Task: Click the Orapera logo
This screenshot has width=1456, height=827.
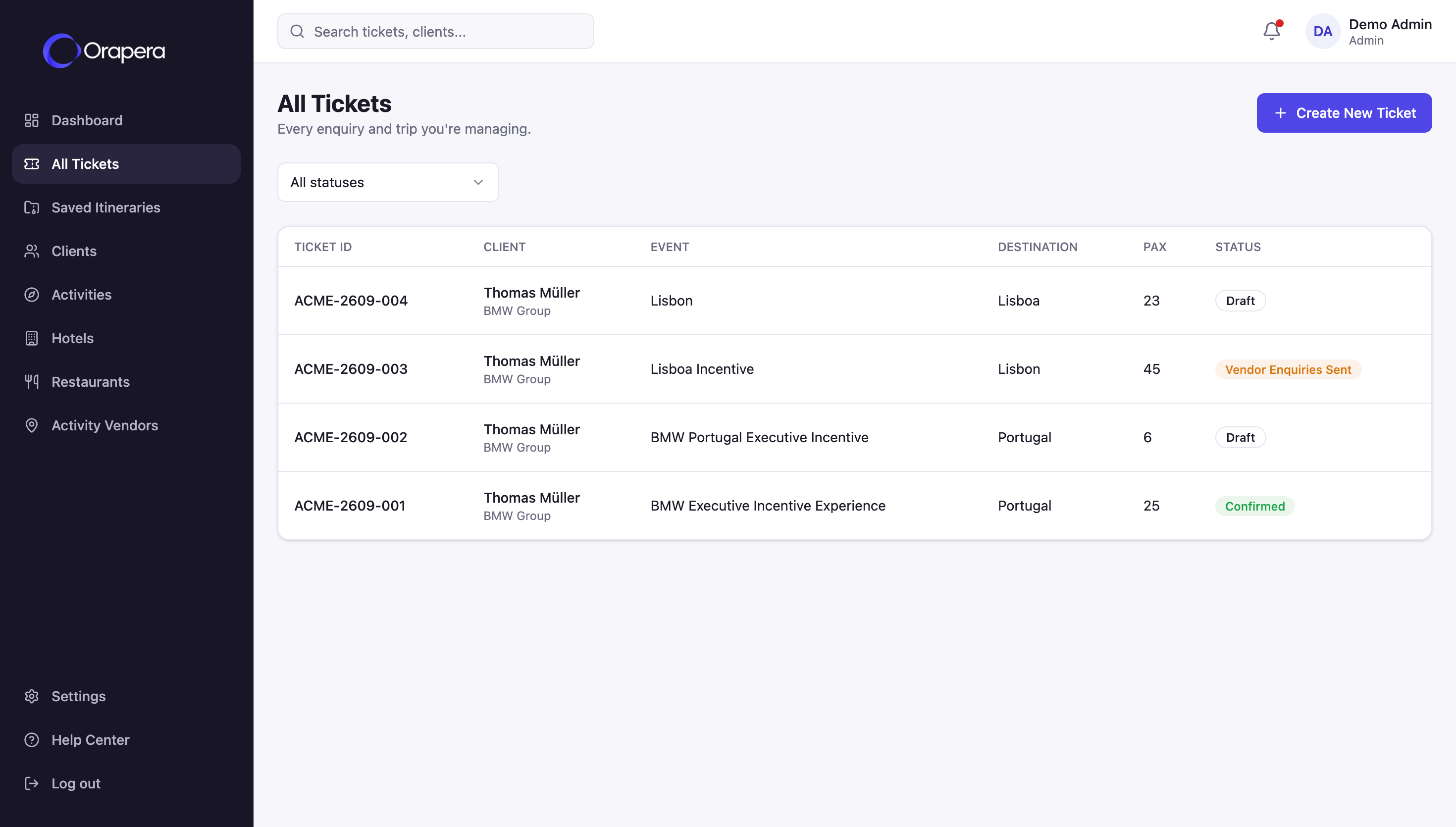Action: 104,51
